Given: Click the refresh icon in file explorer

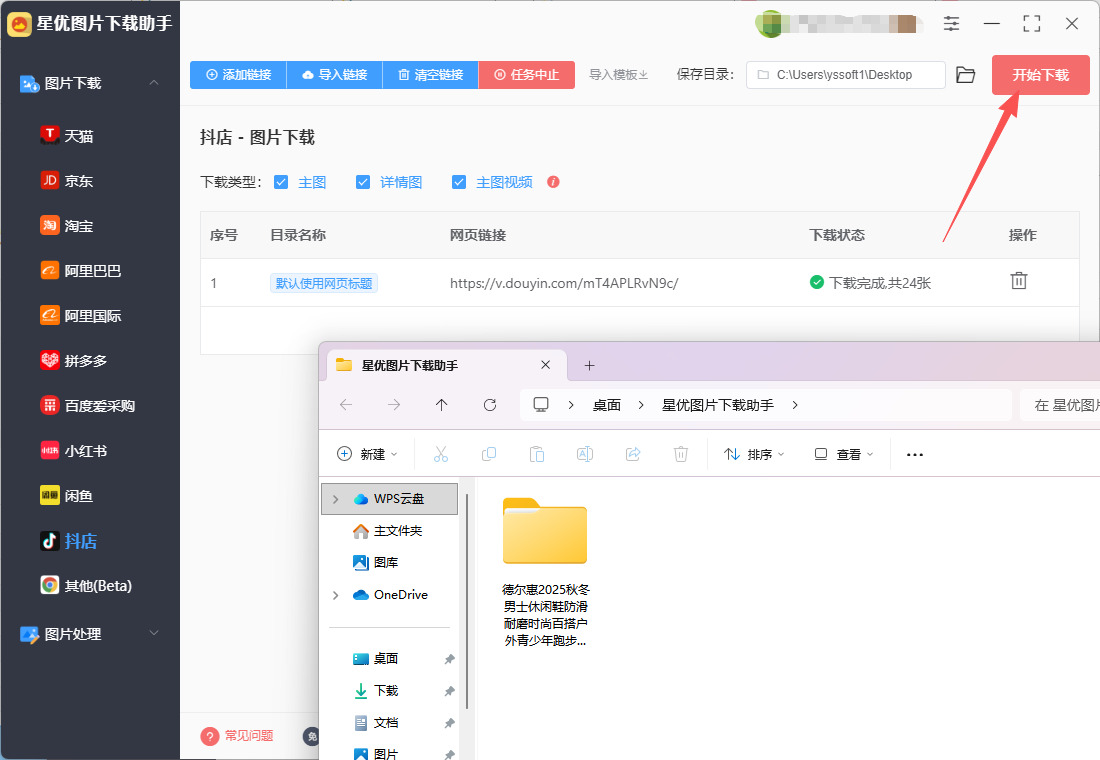Looking at the screenshot, I should pos(490,405).
